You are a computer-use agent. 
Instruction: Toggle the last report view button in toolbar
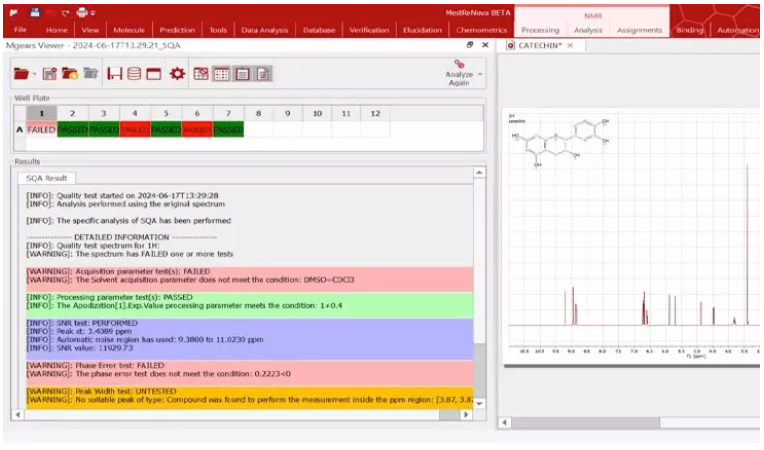click(263, 74)
